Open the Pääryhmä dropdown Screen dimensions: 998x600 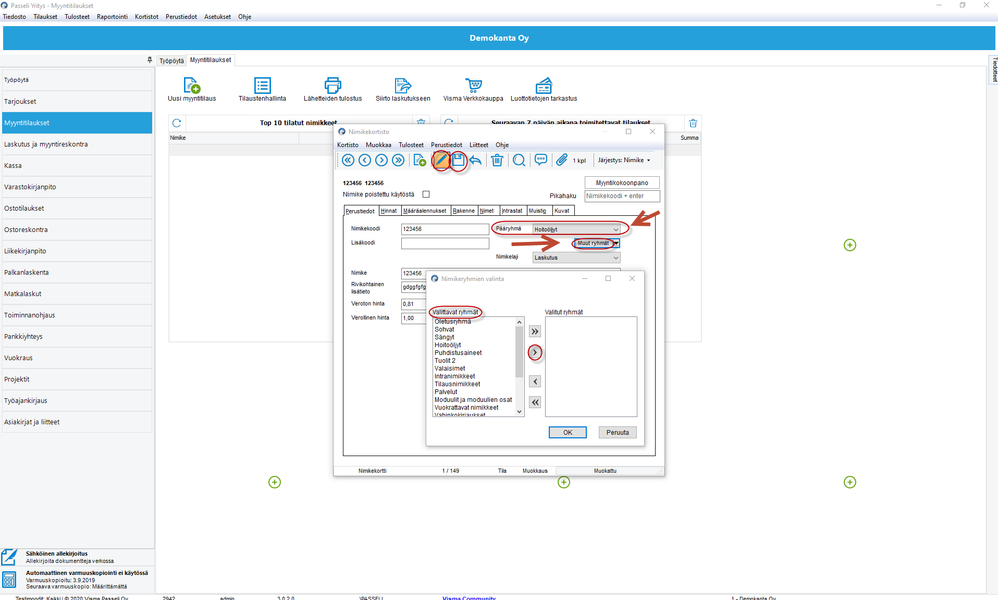point(577,229)
